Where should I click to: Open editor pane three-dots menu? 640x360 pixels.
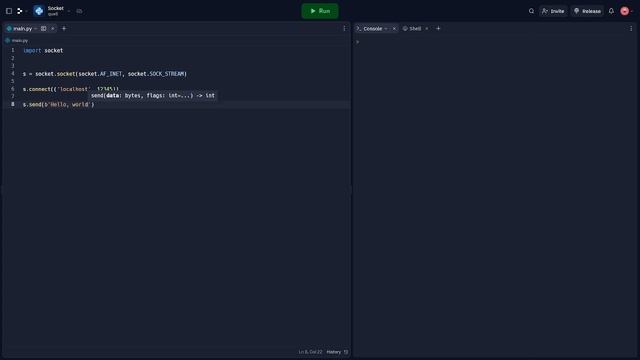pyautogui.click(x=344, y=29)
